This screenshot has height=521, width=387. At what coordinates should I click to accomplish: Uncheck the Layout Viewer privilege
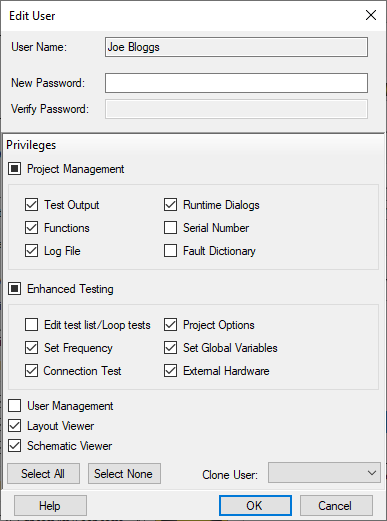pyautogui.click(x=15, y=426)
